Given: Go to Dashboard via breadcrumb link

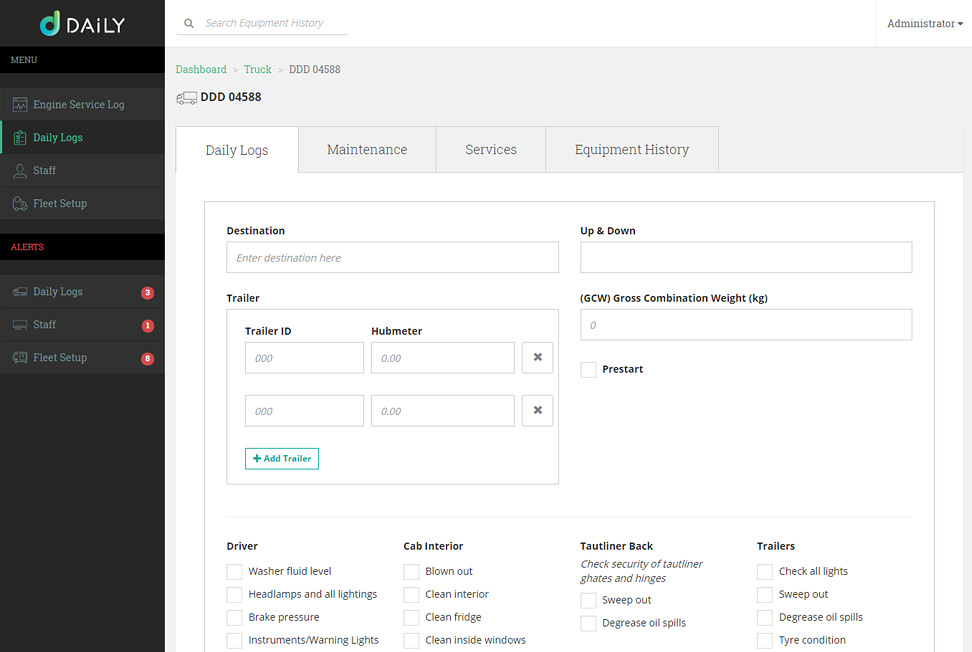Looking at the screenshot, I should (x=201, y=70).
